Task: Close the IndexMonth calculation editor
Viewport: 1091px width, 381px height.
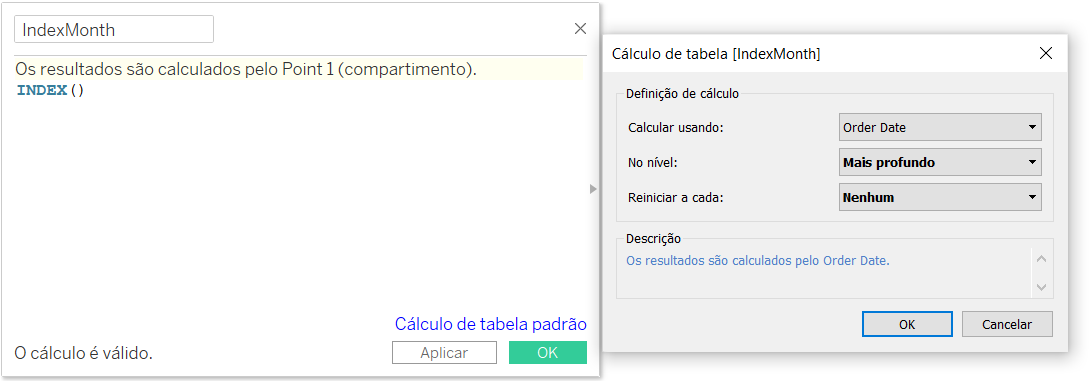Action: (x=580, y=29)
